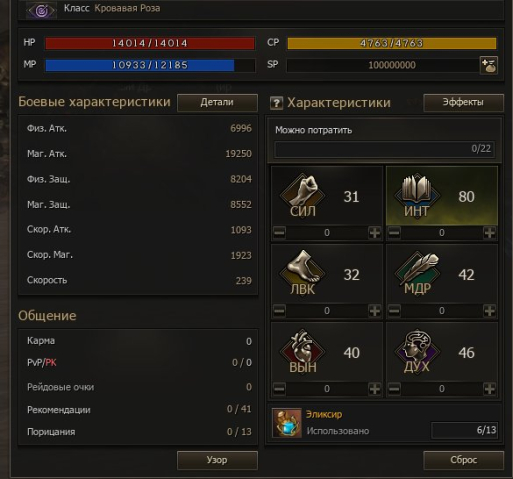This screenshot has width=513, height=479.
Task: Click the СИЛ fist stat icon
Action: click(x=302, y=194)
